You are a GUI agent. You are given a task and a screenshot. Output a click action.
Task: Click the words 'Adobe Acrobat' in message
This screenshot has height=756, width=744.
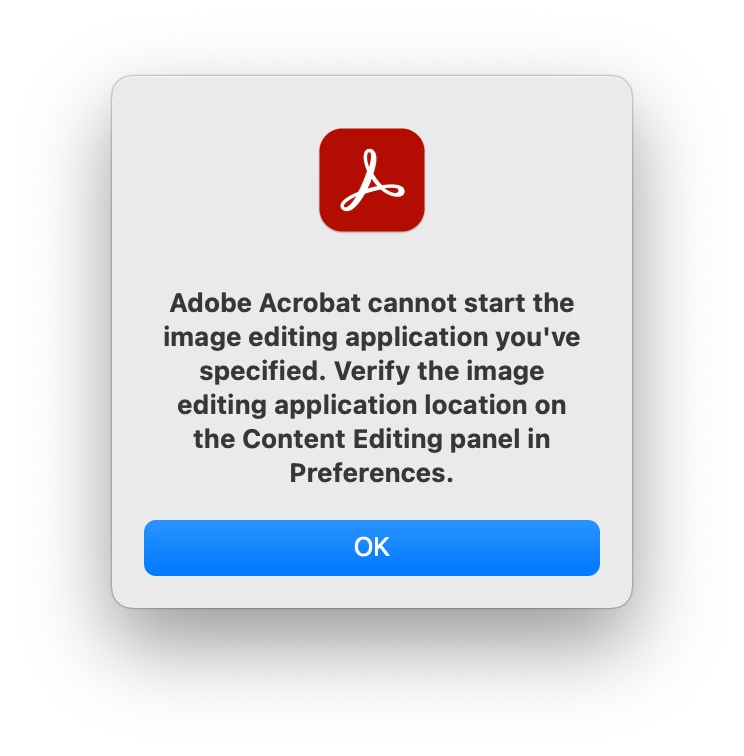[x=265, y=303]
